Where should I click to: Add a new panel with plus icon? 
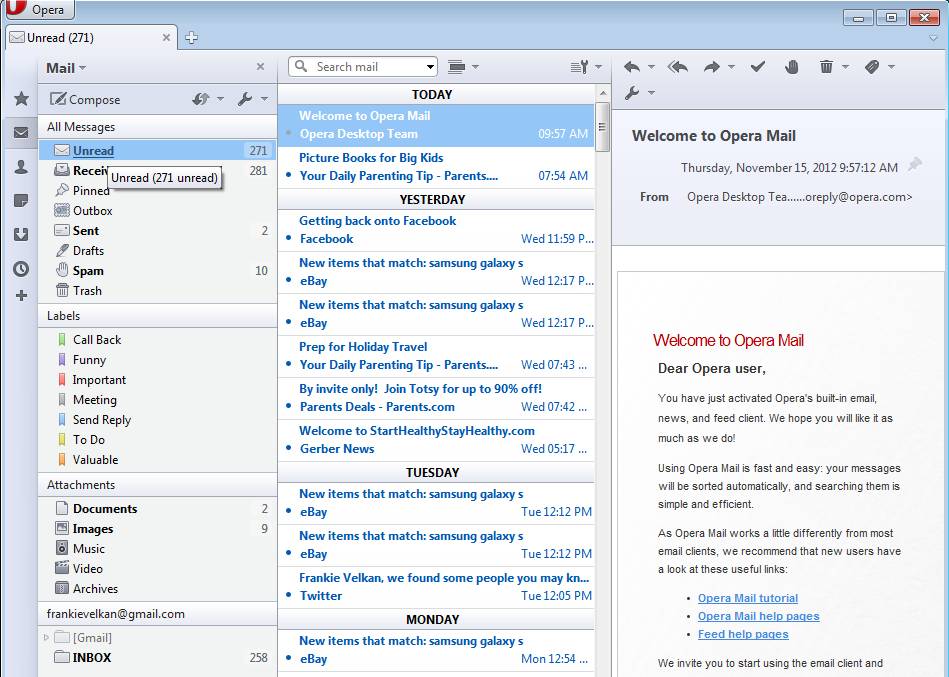pyautogui.click(x=21, y=296)
